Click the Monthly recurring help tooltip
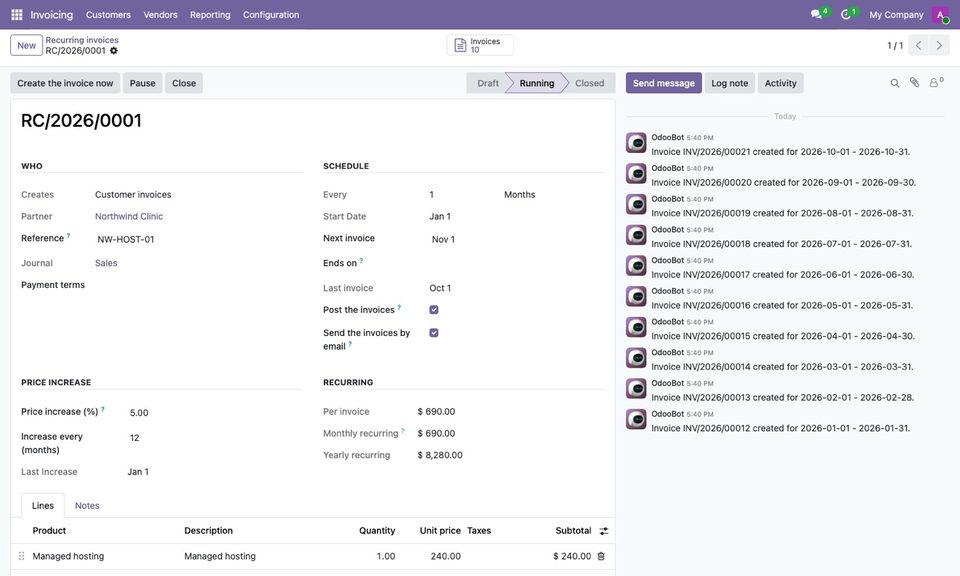This screenshot has height=576, width=960. click(403, 431)
